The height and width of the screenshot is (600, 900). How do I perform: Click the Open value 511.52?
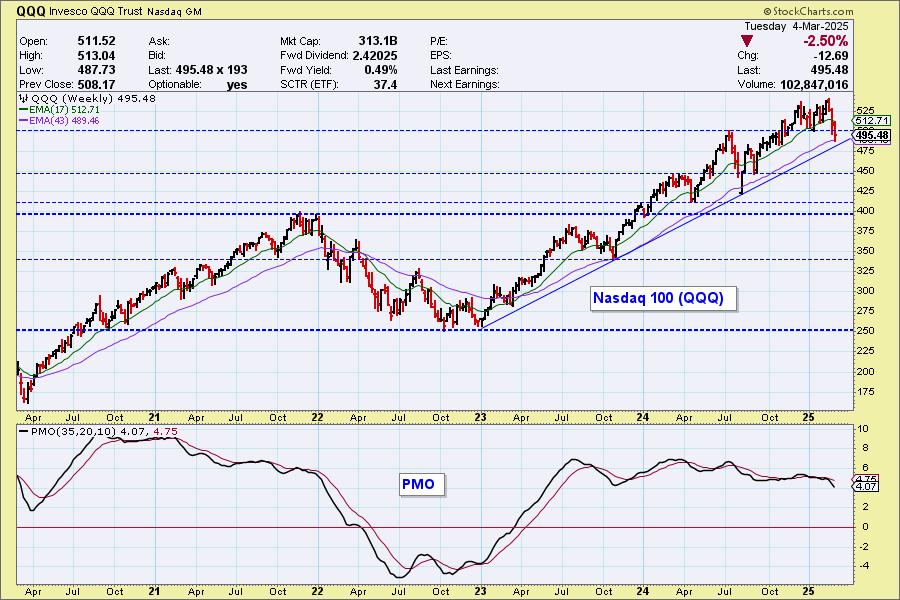pos(96,41)
